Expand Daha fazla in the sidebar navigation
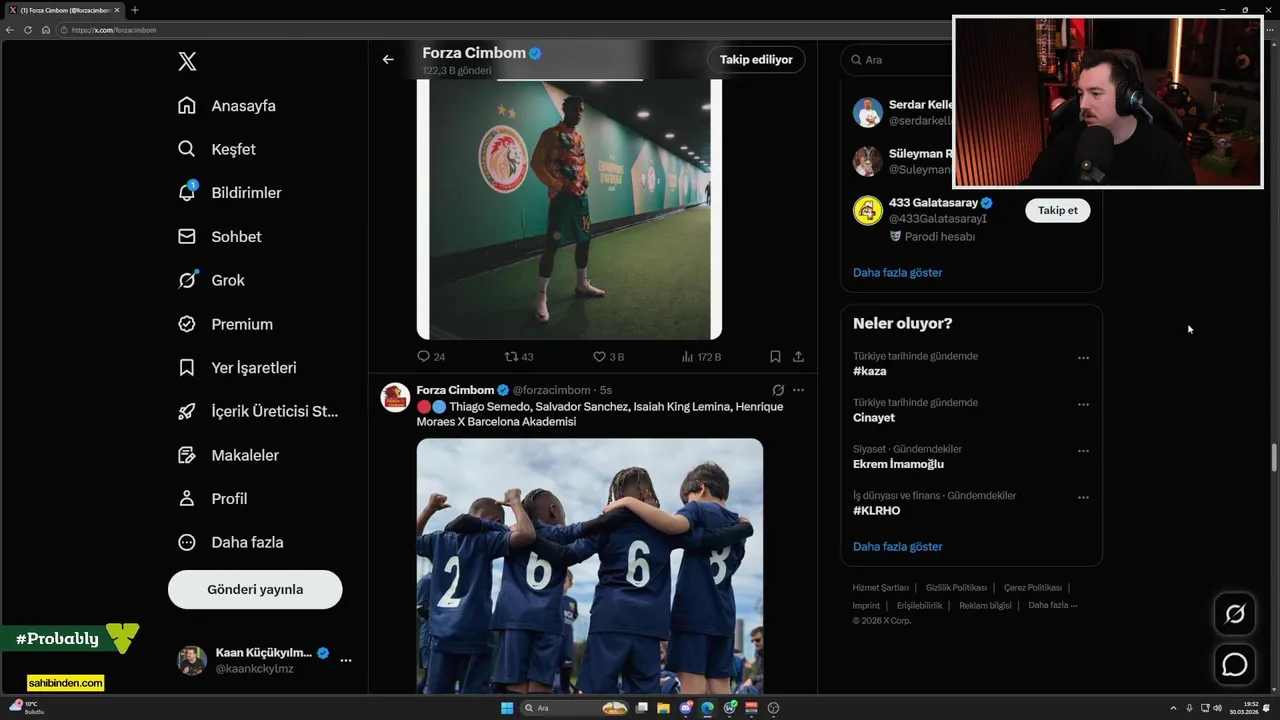 pyautogui.click(x=231, y=542)
